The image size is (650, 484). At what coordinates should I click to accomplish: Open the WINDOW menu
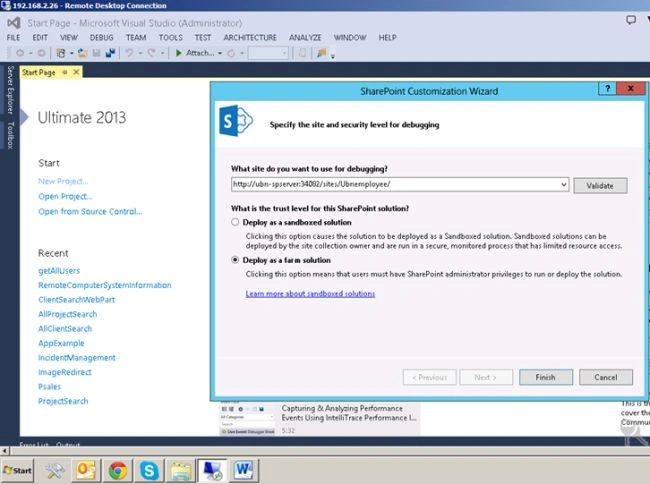tap(350, 38)
